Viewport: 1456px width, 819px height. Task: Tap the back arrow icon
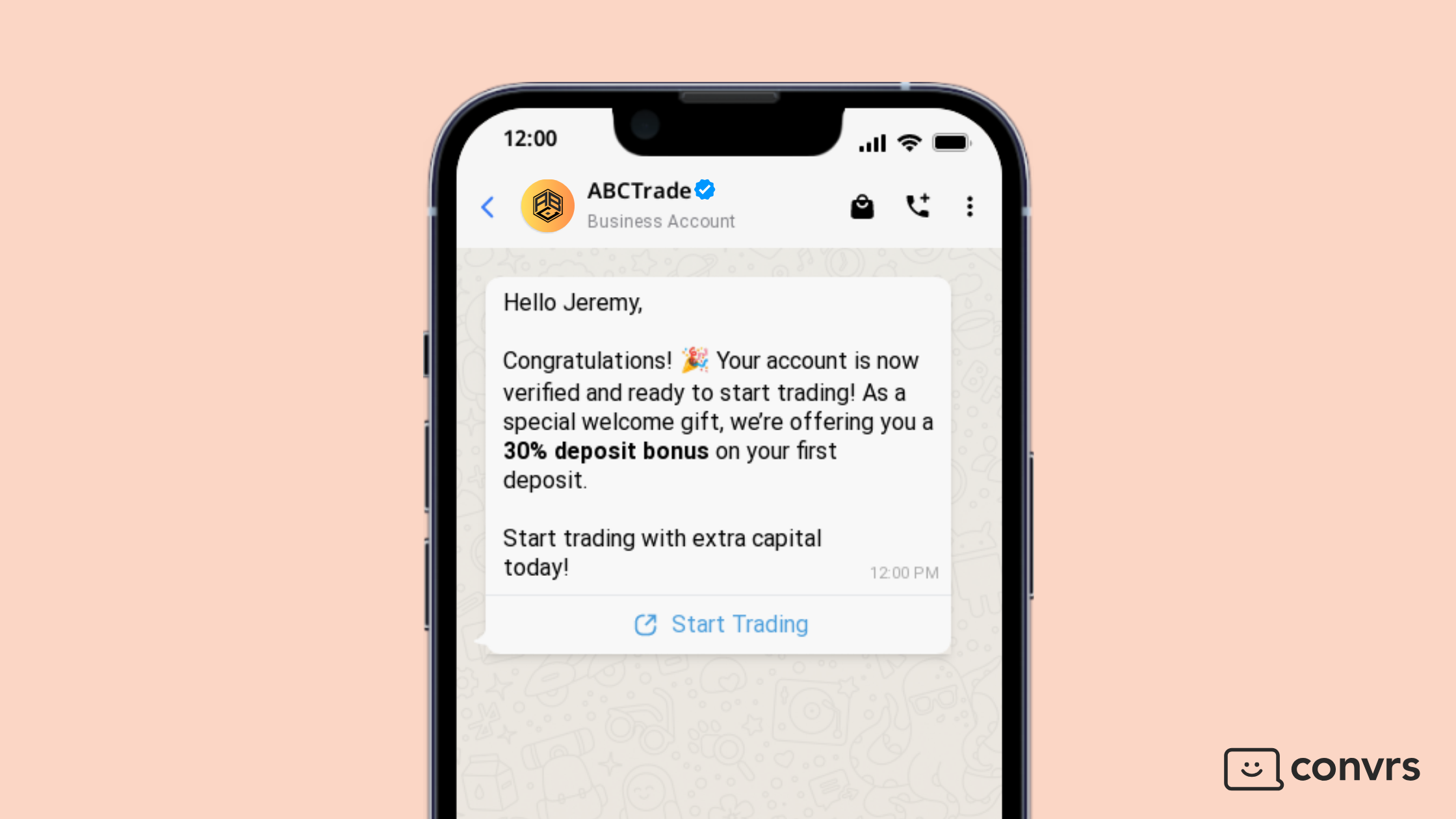coord(487,206)
